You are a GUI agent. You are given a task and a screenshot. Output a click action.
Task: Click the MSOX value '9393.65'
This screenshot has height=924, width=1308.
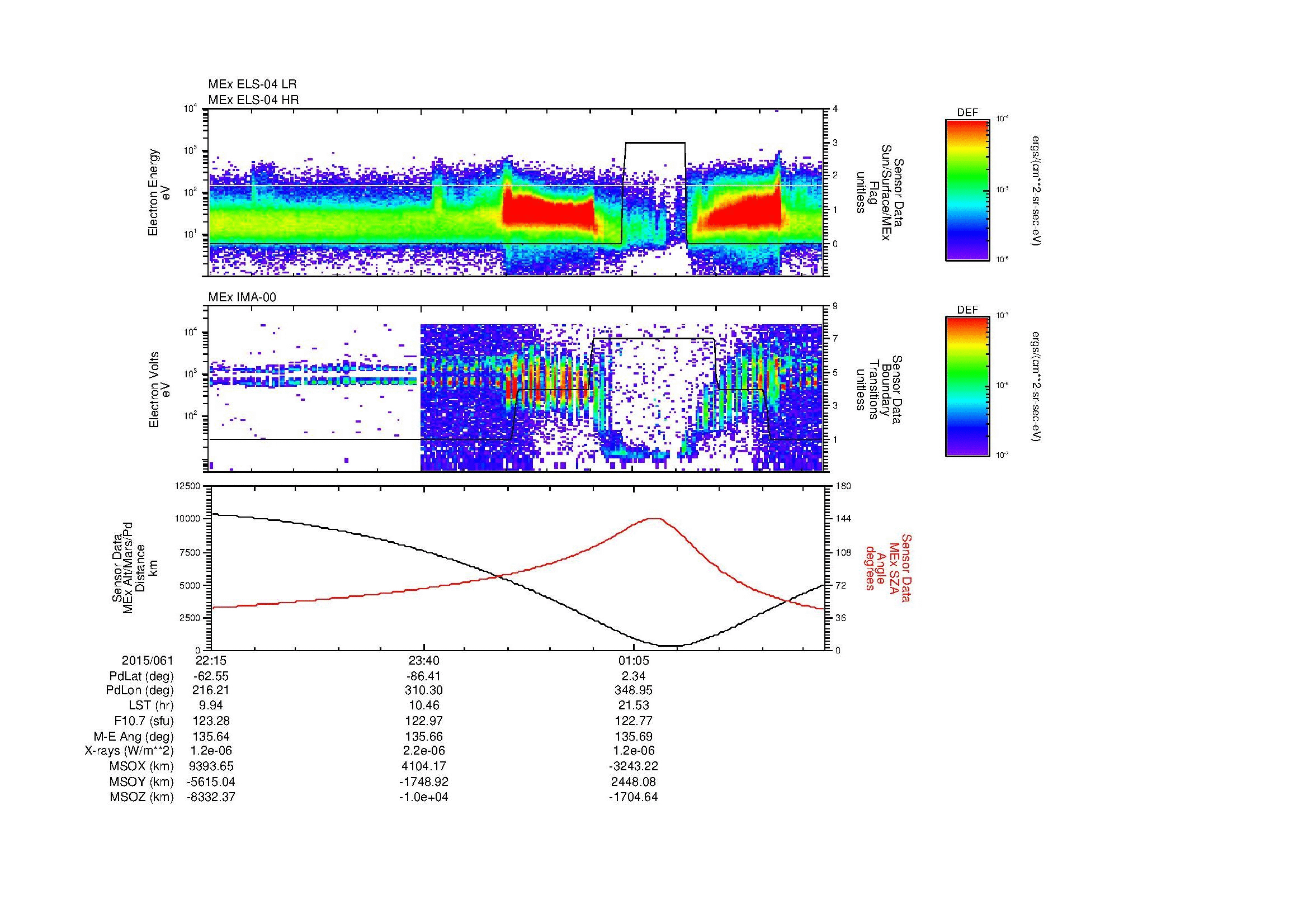211,766
